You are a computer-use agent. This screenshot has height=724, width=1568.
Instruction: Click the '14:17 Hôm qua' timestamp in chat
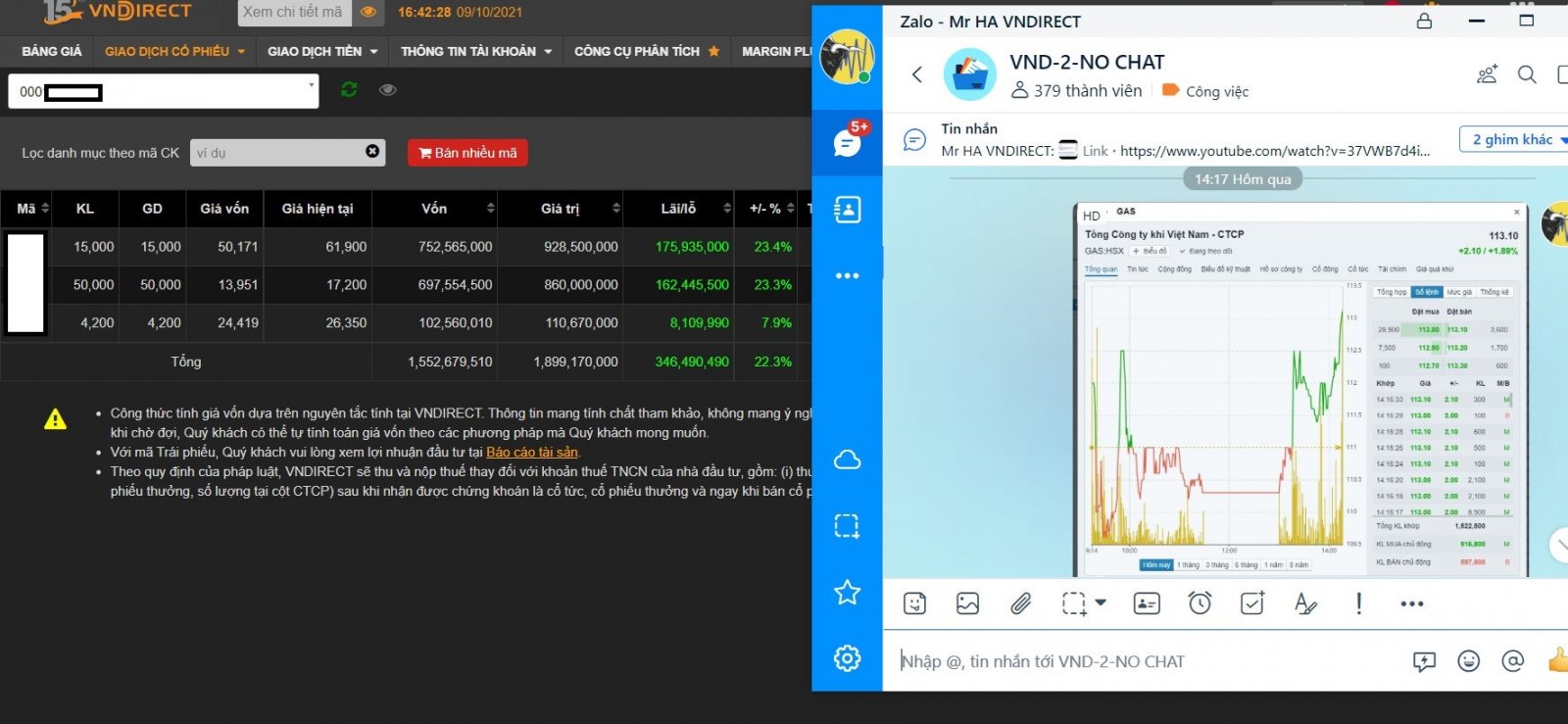1243,179
